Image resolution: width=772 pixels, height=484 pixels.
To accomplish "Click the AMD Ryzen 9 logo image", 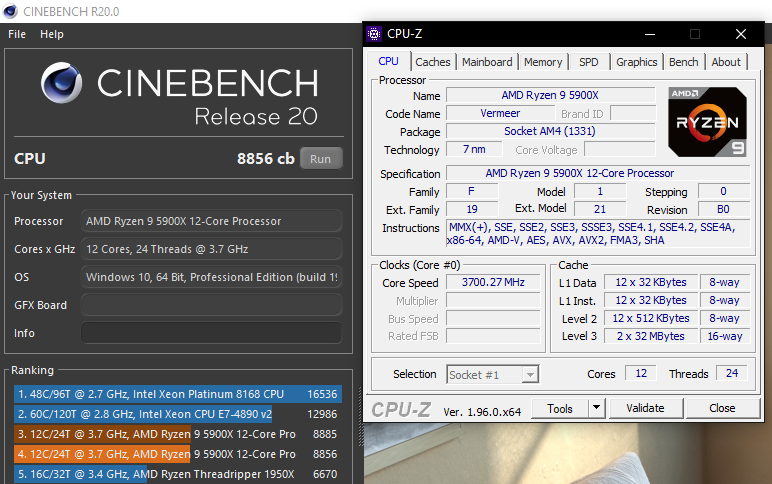I will click(x=707, y=122).
